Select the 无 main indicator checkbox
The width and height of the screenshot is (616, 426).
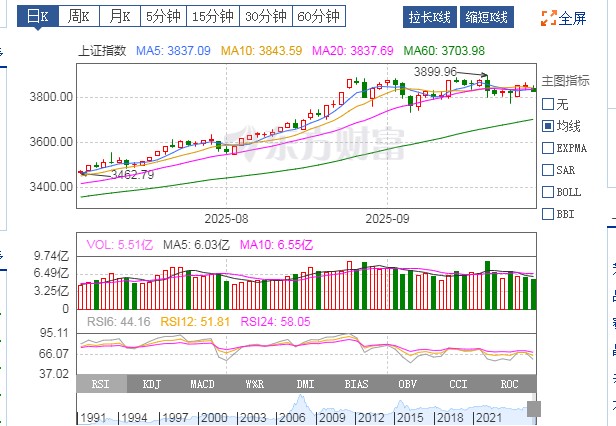[547, 104]
